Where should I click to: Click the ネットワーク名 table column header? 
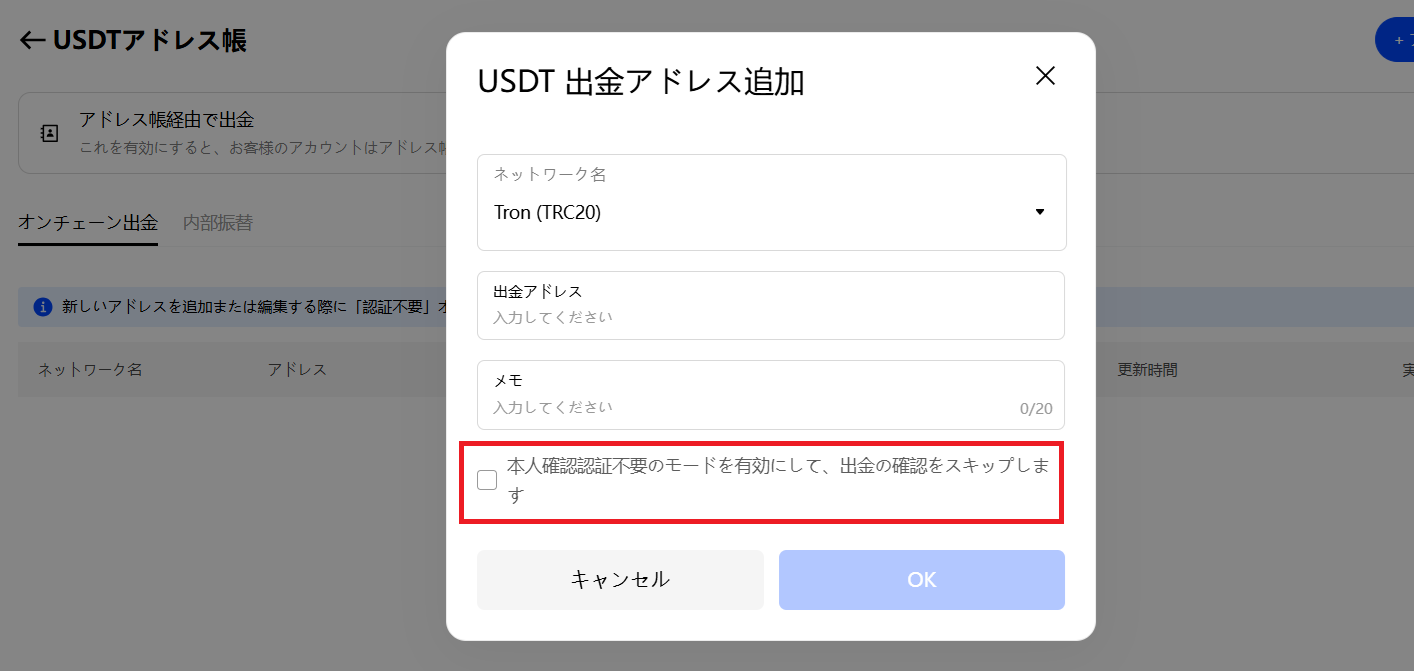[x=90, y=370]
